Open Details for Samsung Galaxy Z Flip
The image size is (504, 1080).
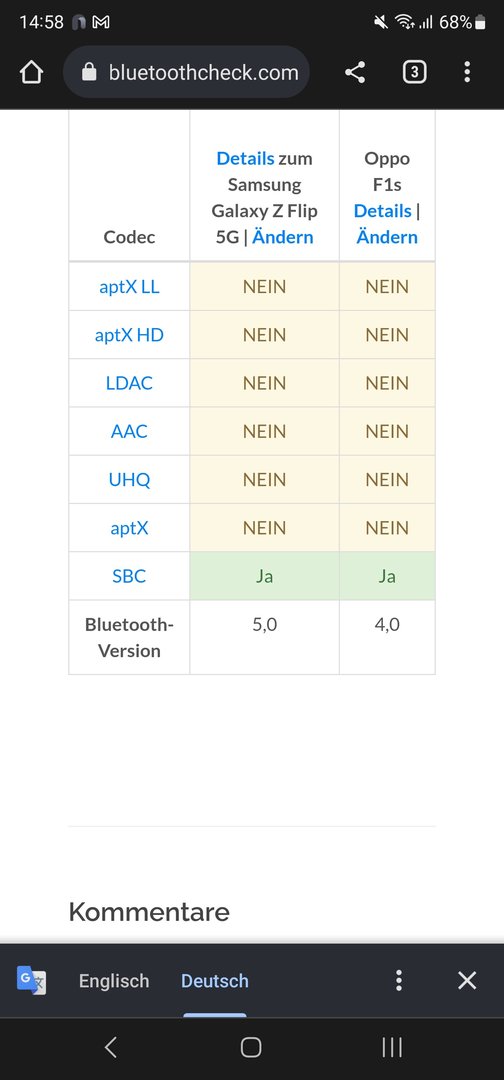point(245,158)
